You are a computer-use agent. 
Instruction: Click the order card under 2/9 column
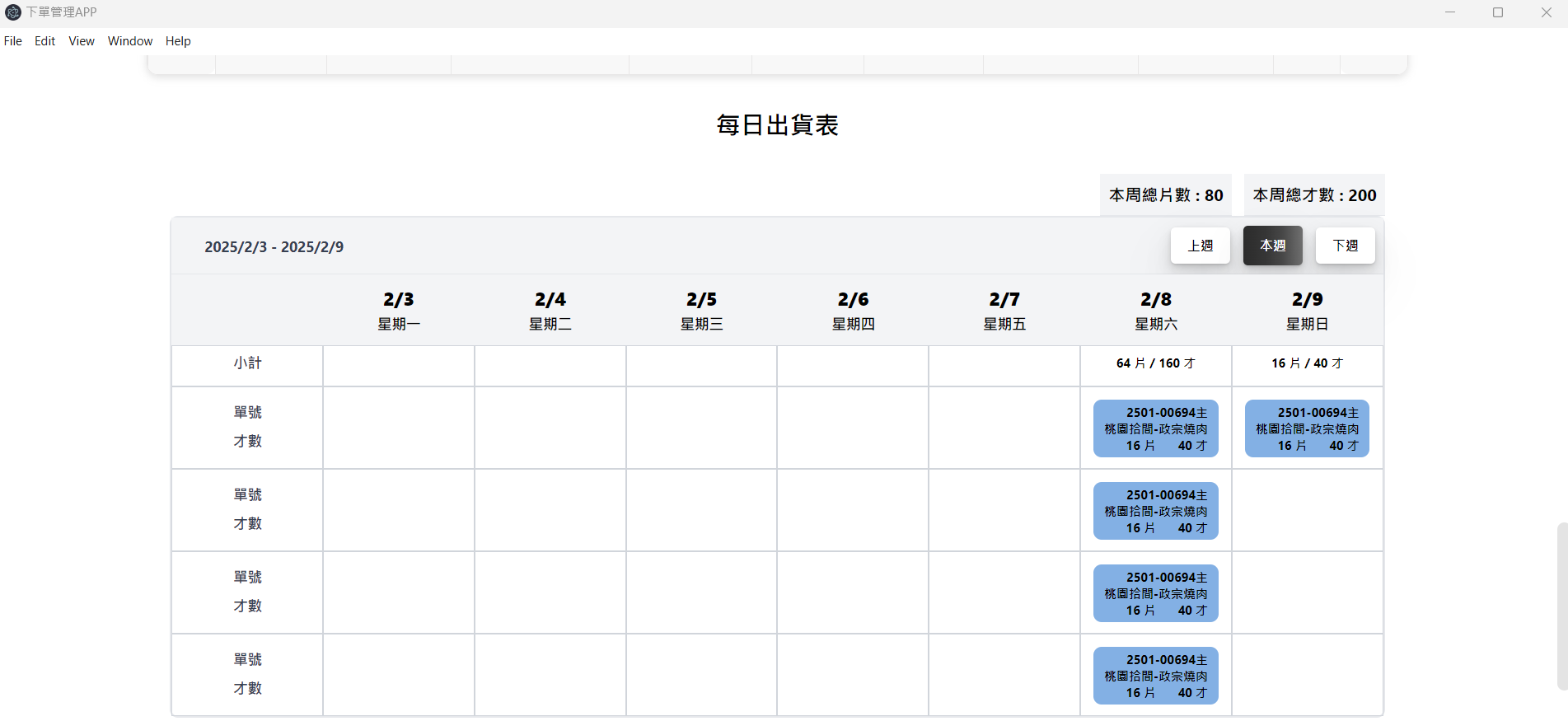point(1307,428)
